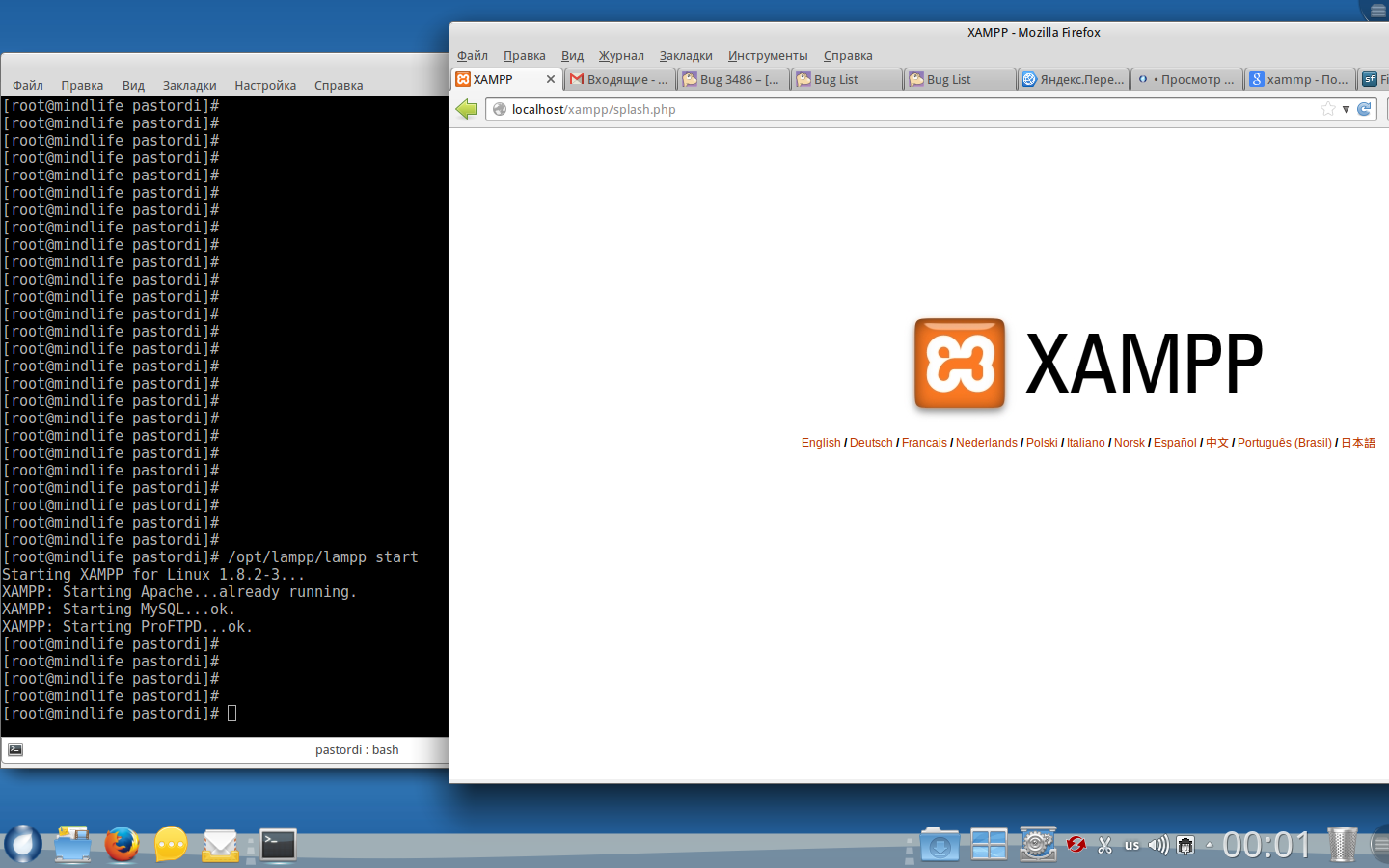
Task: Click the blue four-pane window grid icon
Action: (989, 845)
